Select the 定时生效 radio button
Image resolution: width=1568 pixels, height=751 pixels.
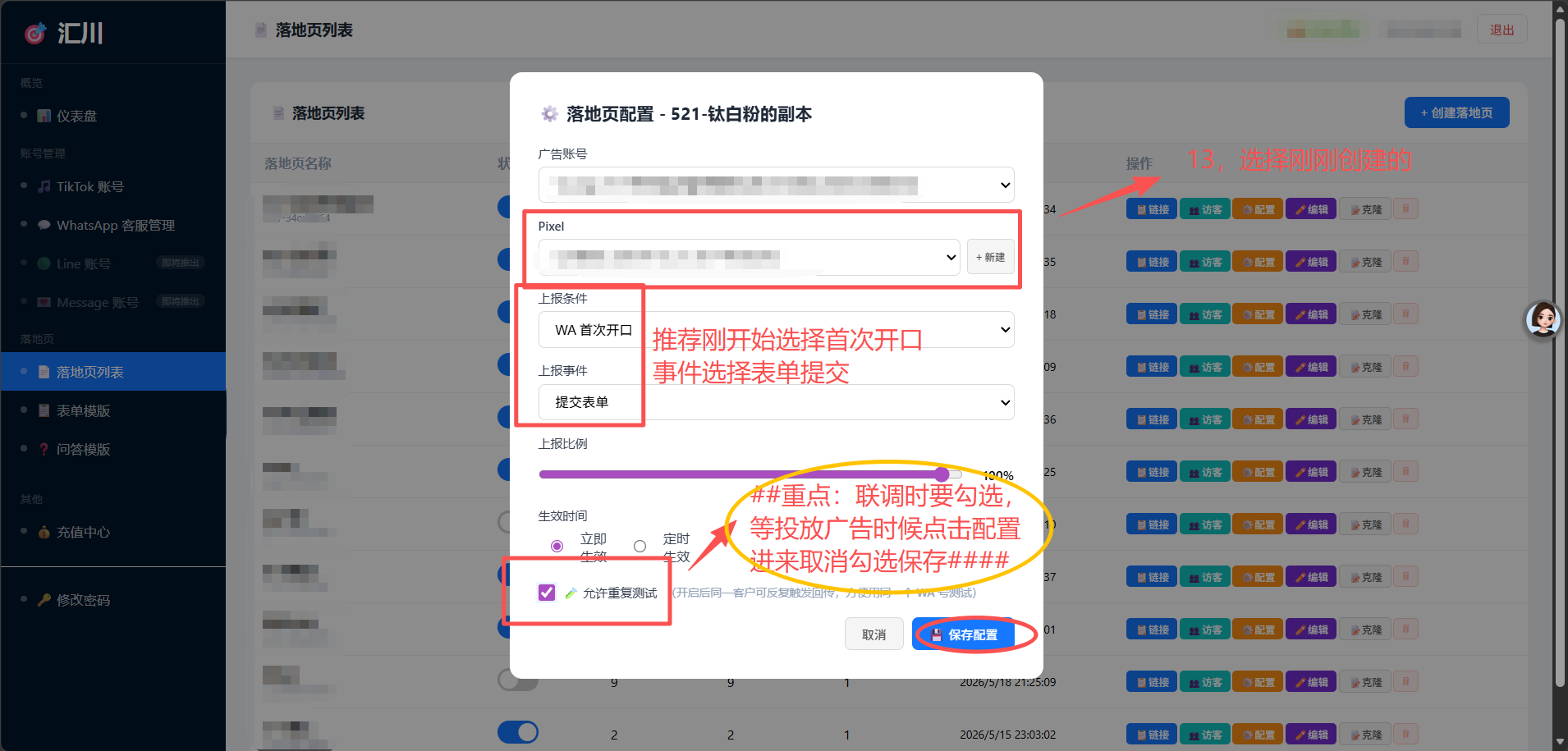(x=640, y=546)
